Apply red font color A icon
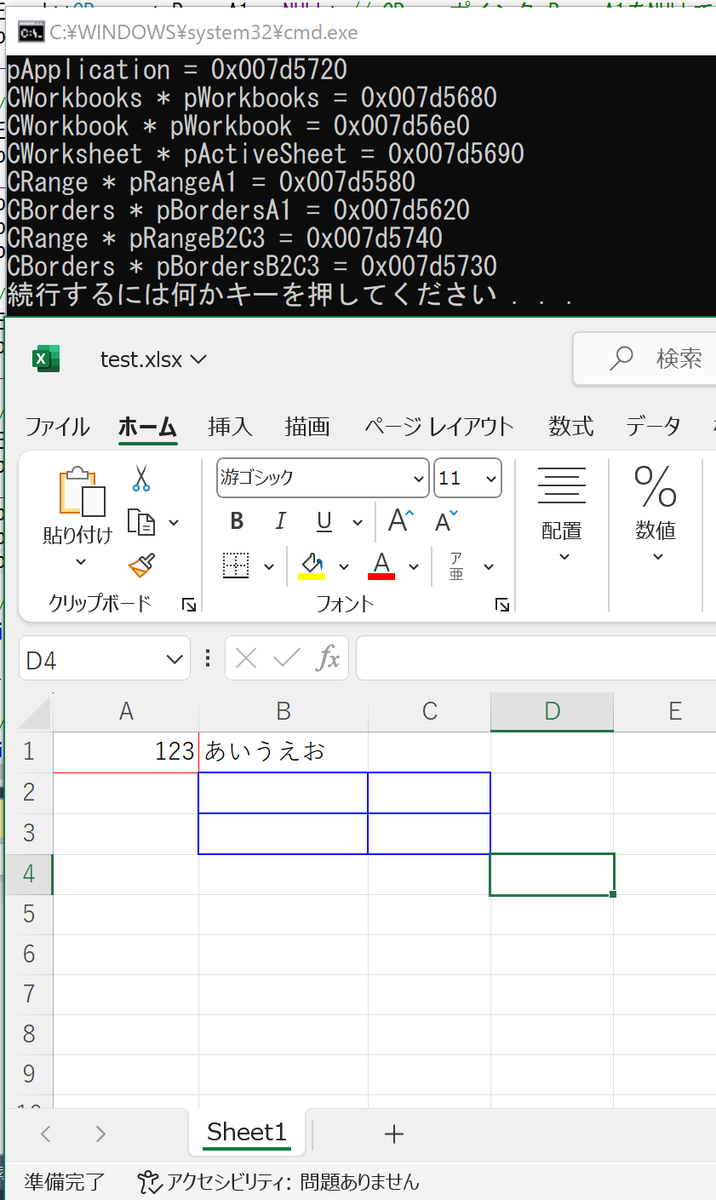716x1200 pixels. (x=381, y=566)
